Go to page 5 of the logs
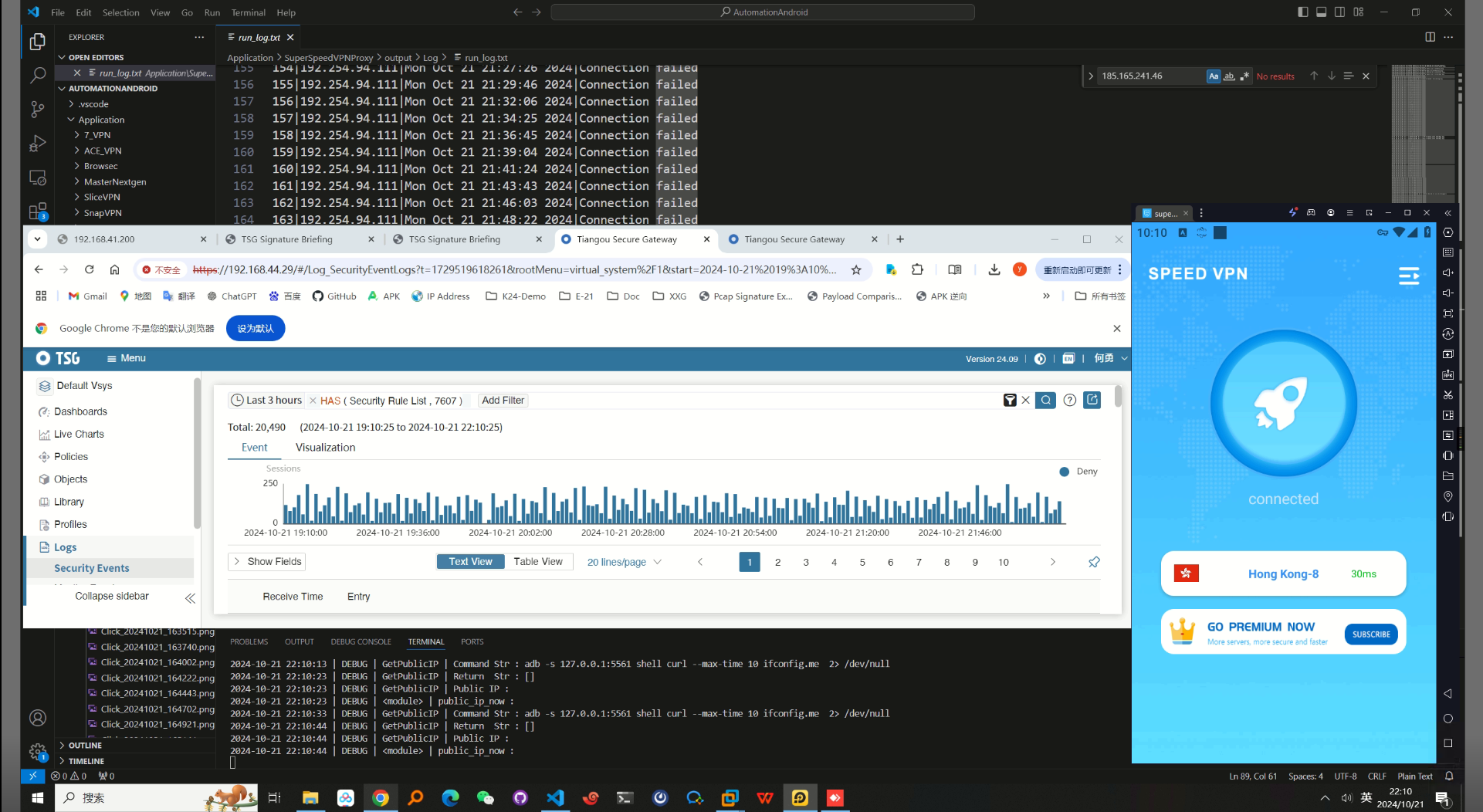This screenshot has width=1483, height=812. pyautogui.click(x=862, y=562)
